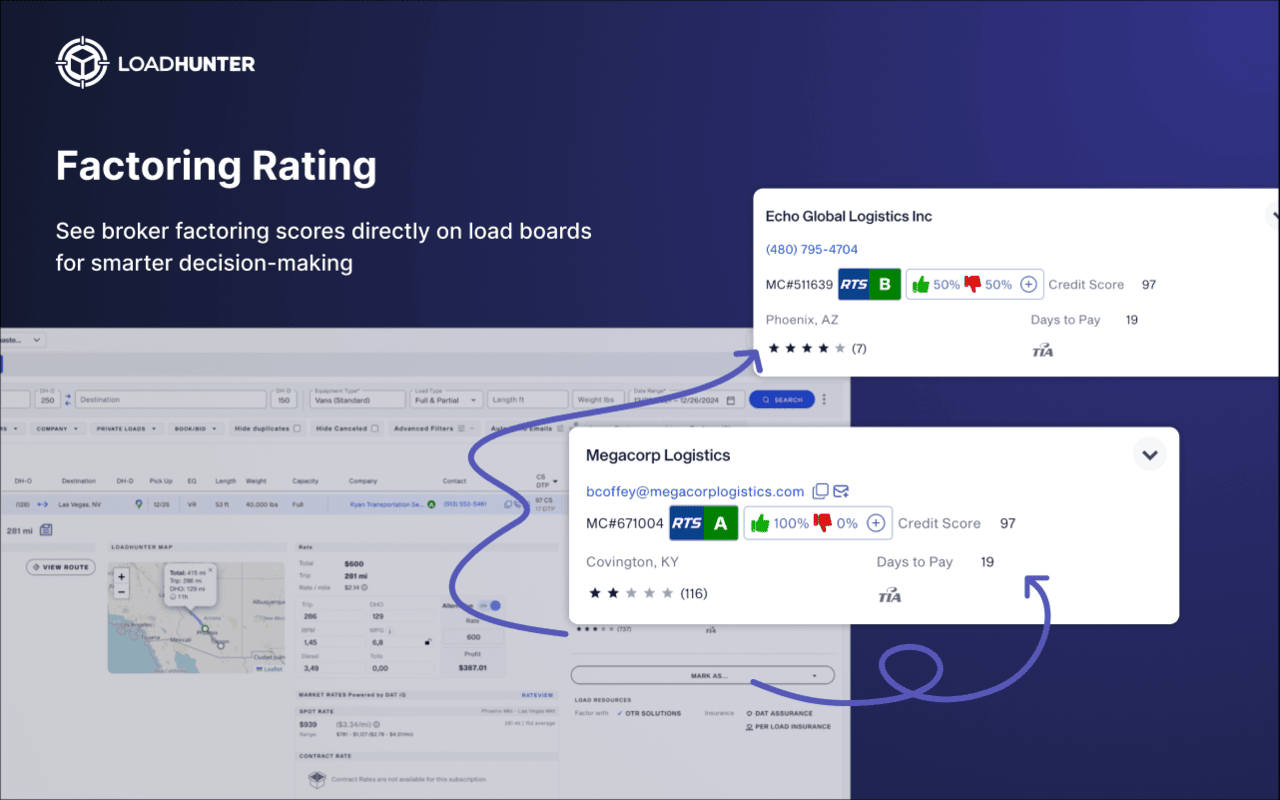The width and height of the screenshot is (1280, 800).
Task: Click the Rate 600 input field
Action: pyautogui.click(x=473, y=637)
